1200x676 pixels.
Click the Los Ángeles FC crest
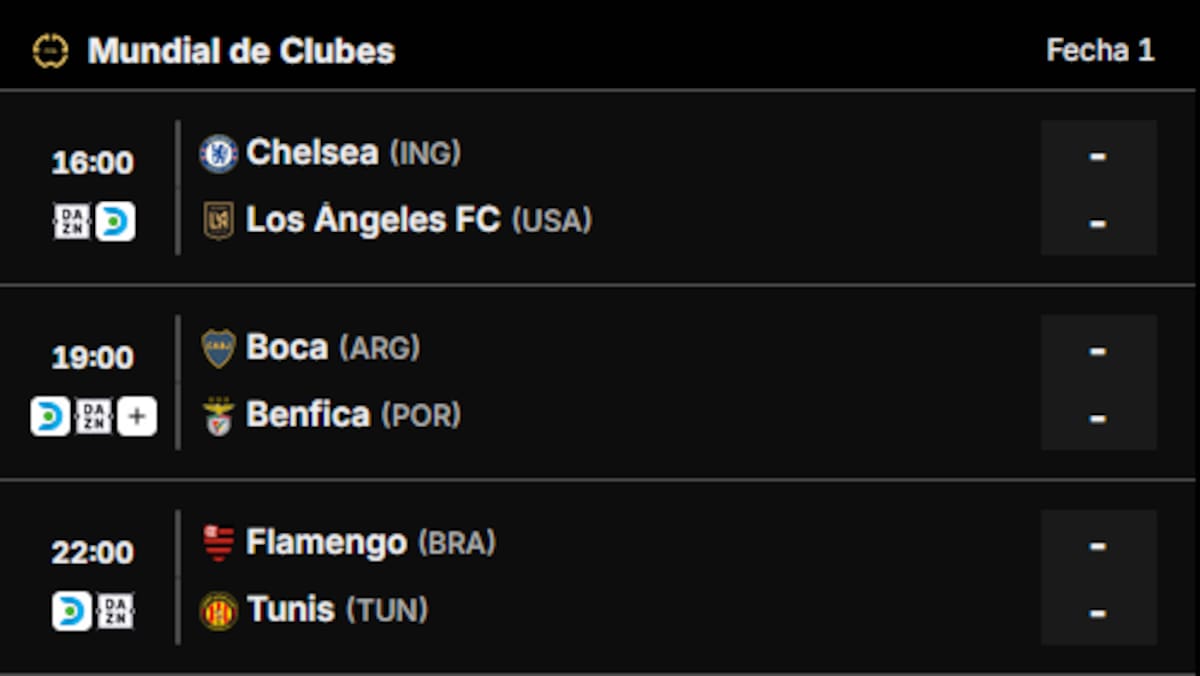click(x=218, y=220)
